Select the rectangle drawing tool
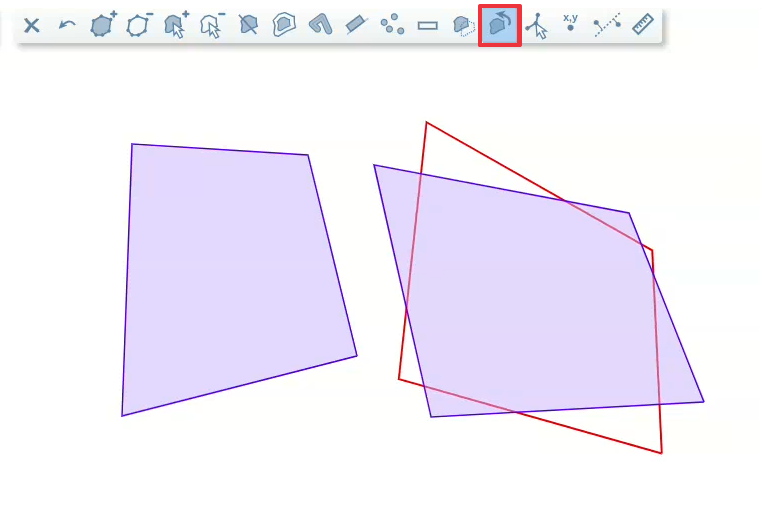 pos(428,26)
